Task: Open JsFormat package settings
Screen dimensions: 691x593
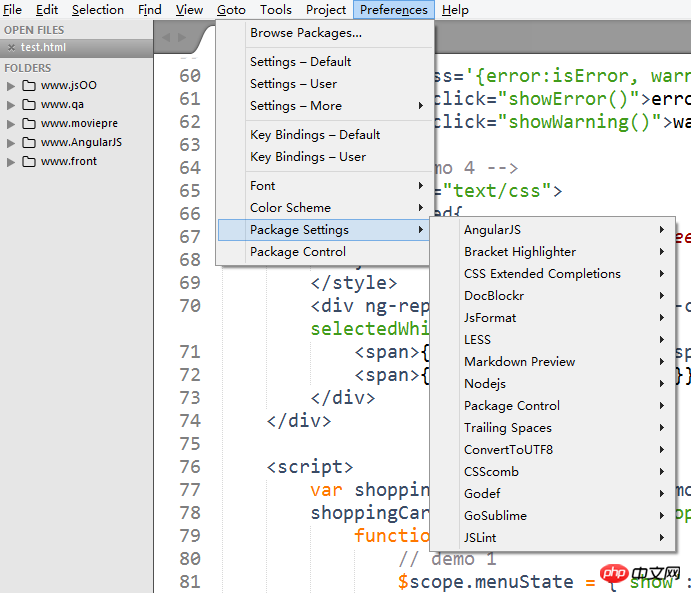Action: [x=552, y=318]
